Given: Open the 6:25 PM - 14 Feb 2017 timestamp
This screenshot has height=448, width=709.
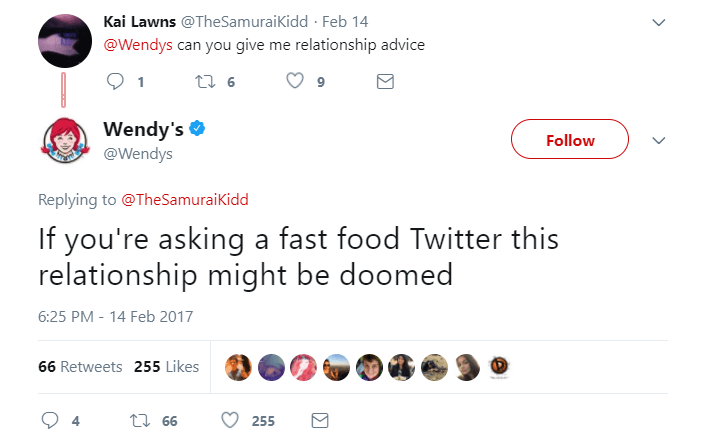Looking at the screenshot, I should pyautogui.click(x=115, y=316).
